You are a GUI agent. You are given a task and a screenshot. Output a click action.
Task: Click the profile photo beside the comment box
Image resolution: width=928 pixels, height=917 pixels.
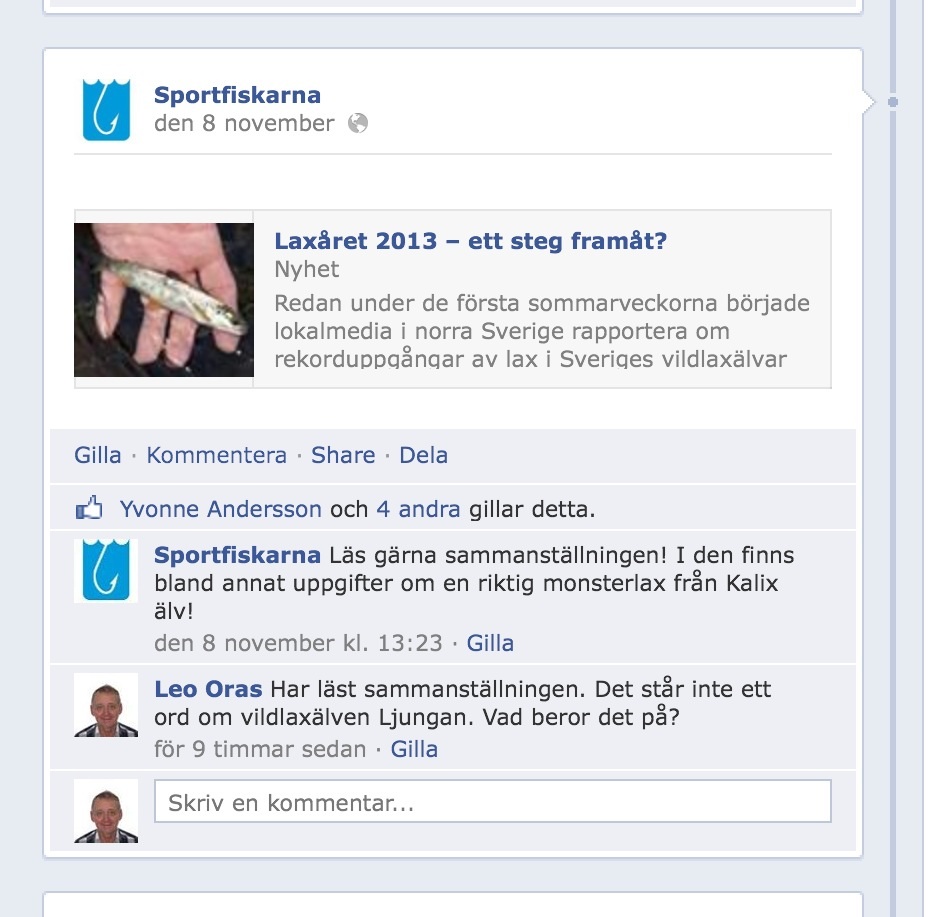[106, 810]
